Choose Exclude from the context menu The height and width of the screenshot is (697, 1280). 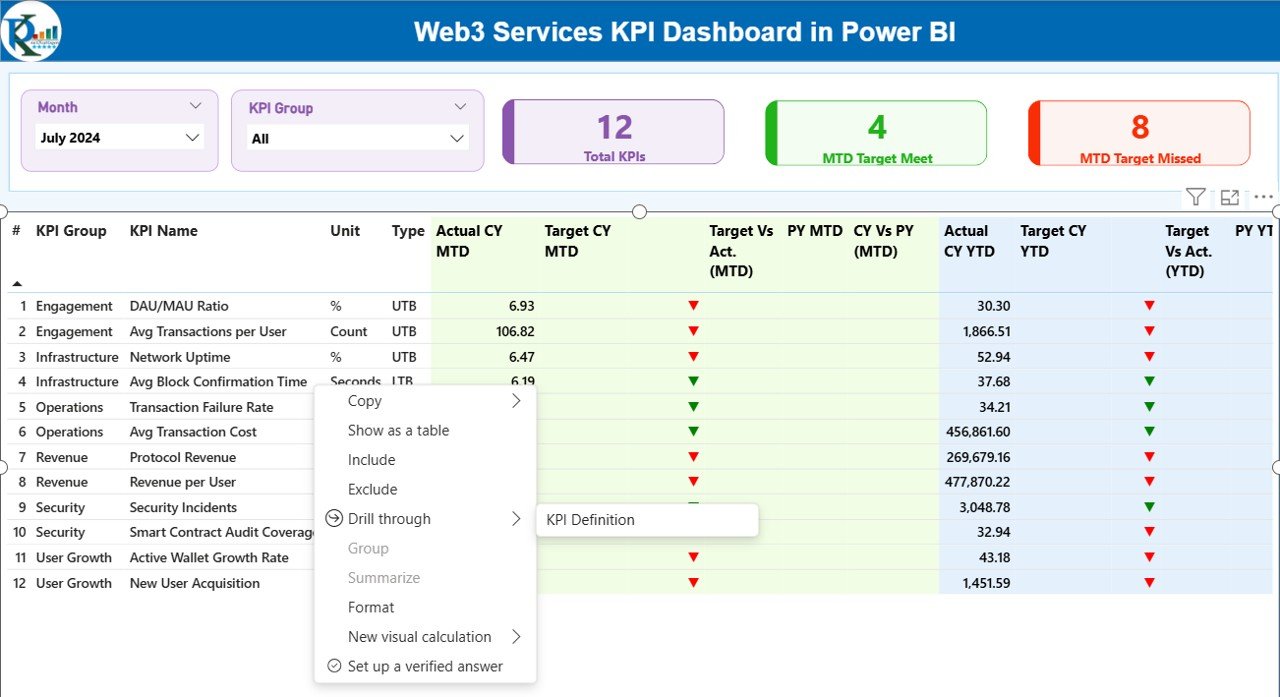point(372,489)
